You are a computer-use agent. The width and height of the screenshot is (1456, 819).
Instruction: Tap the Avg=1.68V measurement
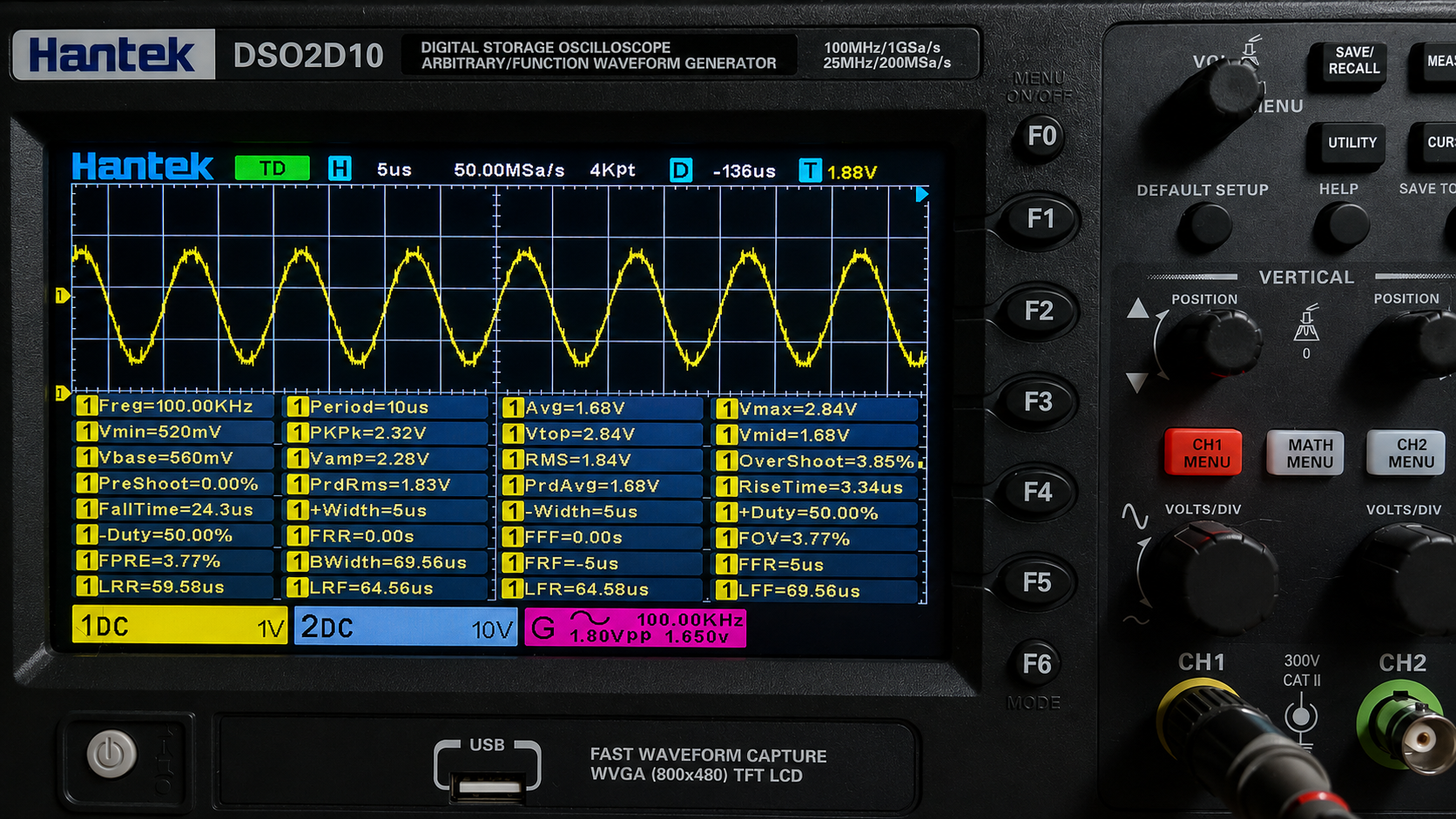click(602, 407)
